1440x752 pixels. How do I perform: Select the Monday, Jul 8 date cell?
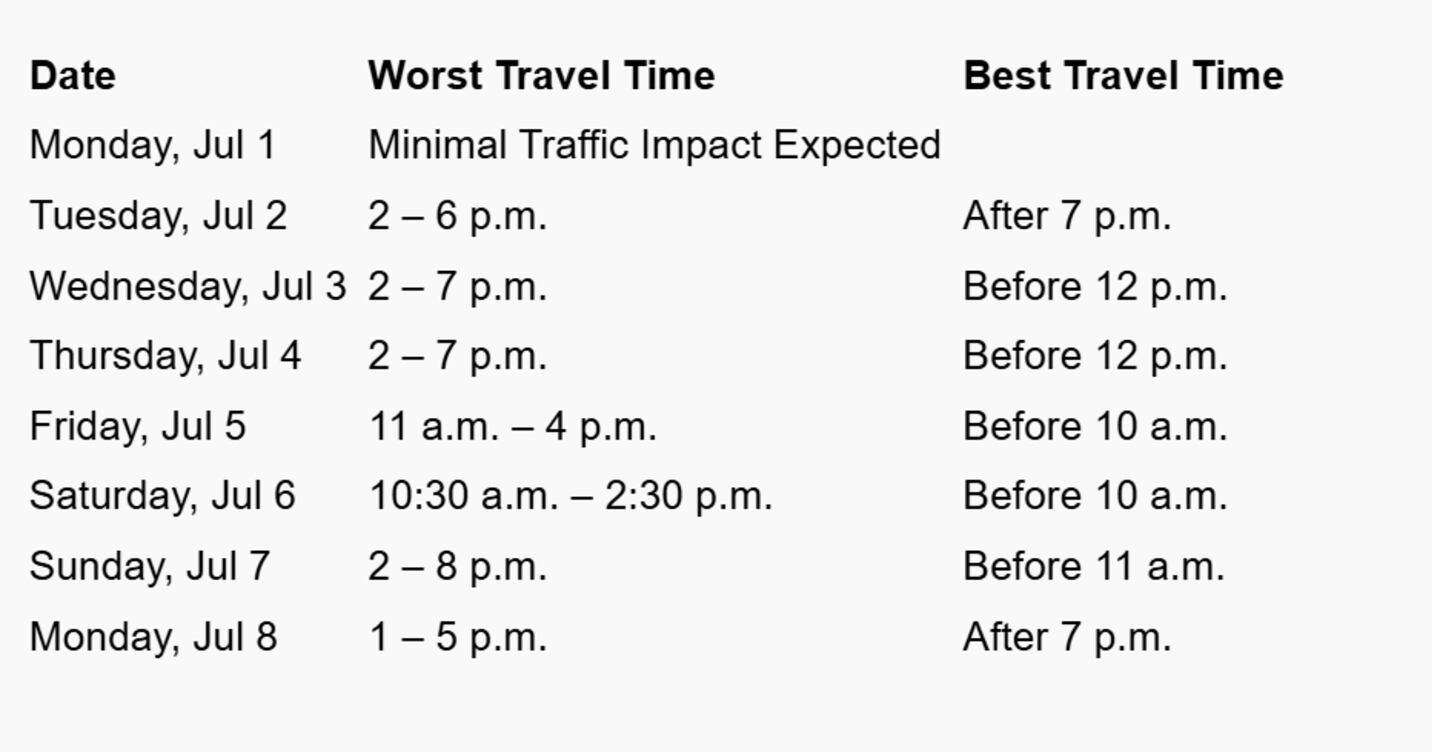tap(153, 637)
